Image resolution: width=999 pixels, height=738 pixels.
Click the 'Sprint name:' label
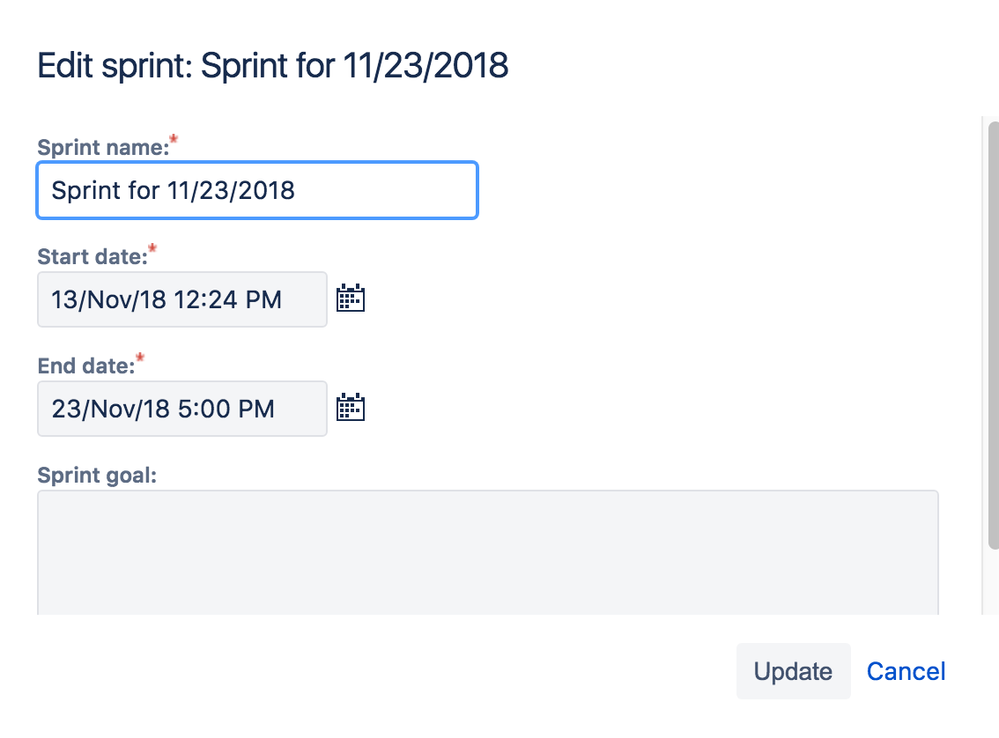(103, 147)
